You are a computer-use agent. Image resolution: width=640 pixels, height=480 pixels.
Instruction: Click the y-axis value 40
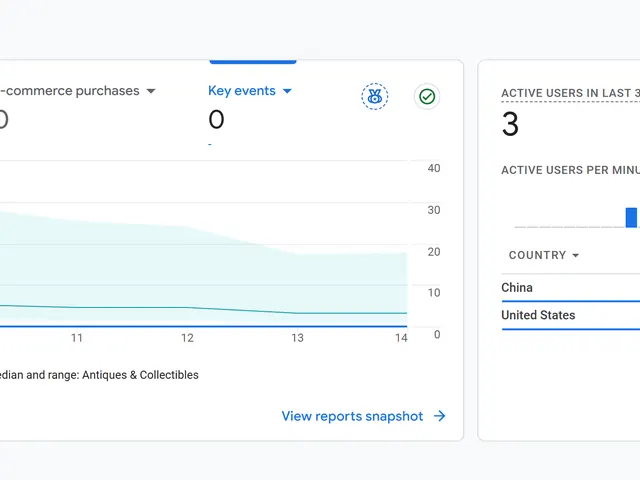[x=434, y=168]
